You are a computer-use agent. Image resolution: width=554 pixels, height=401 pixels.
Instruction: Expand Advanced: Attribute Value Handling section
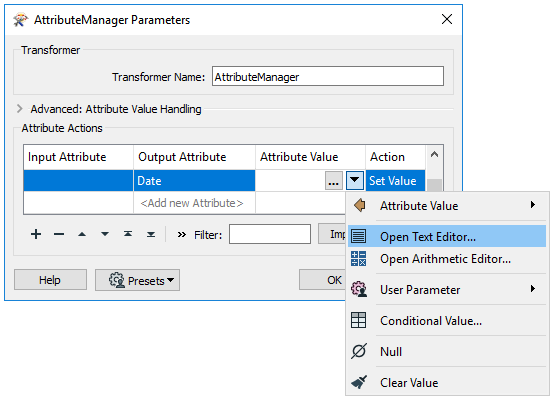pyautogui.click(x=20, y=109)
